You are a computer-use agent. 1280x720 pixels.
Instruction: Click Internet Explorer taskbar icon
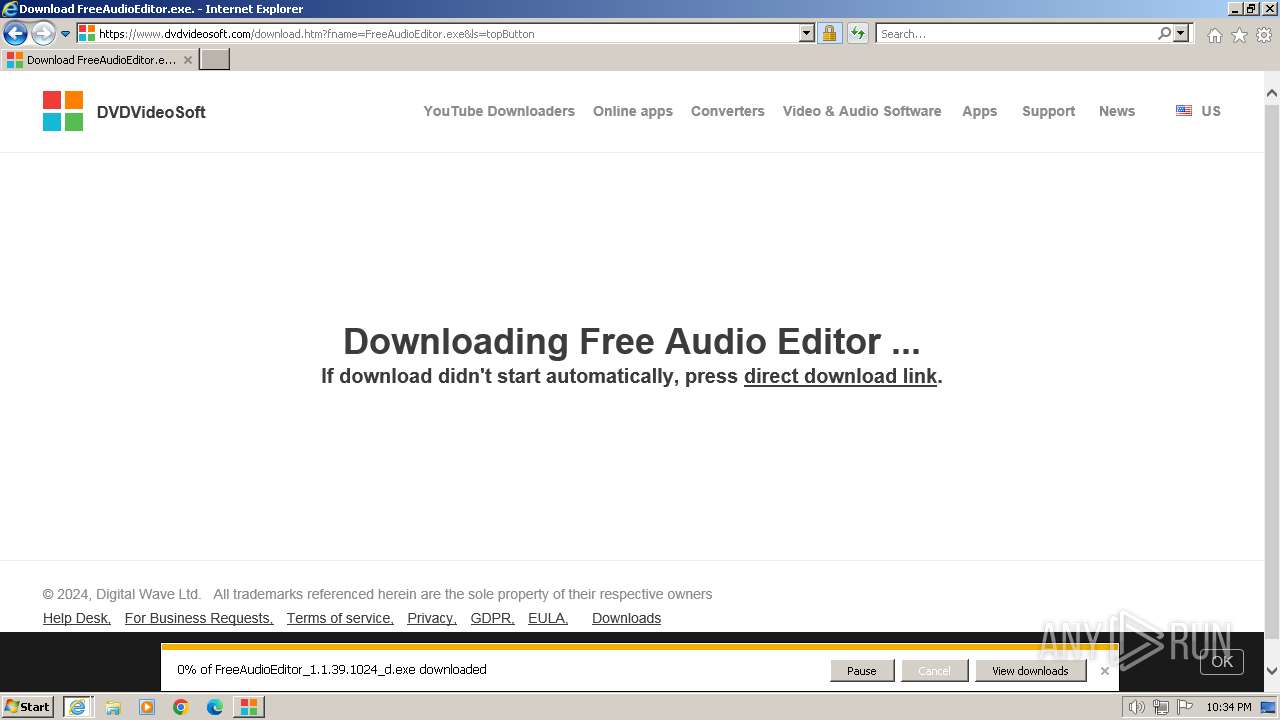[77, 707]
